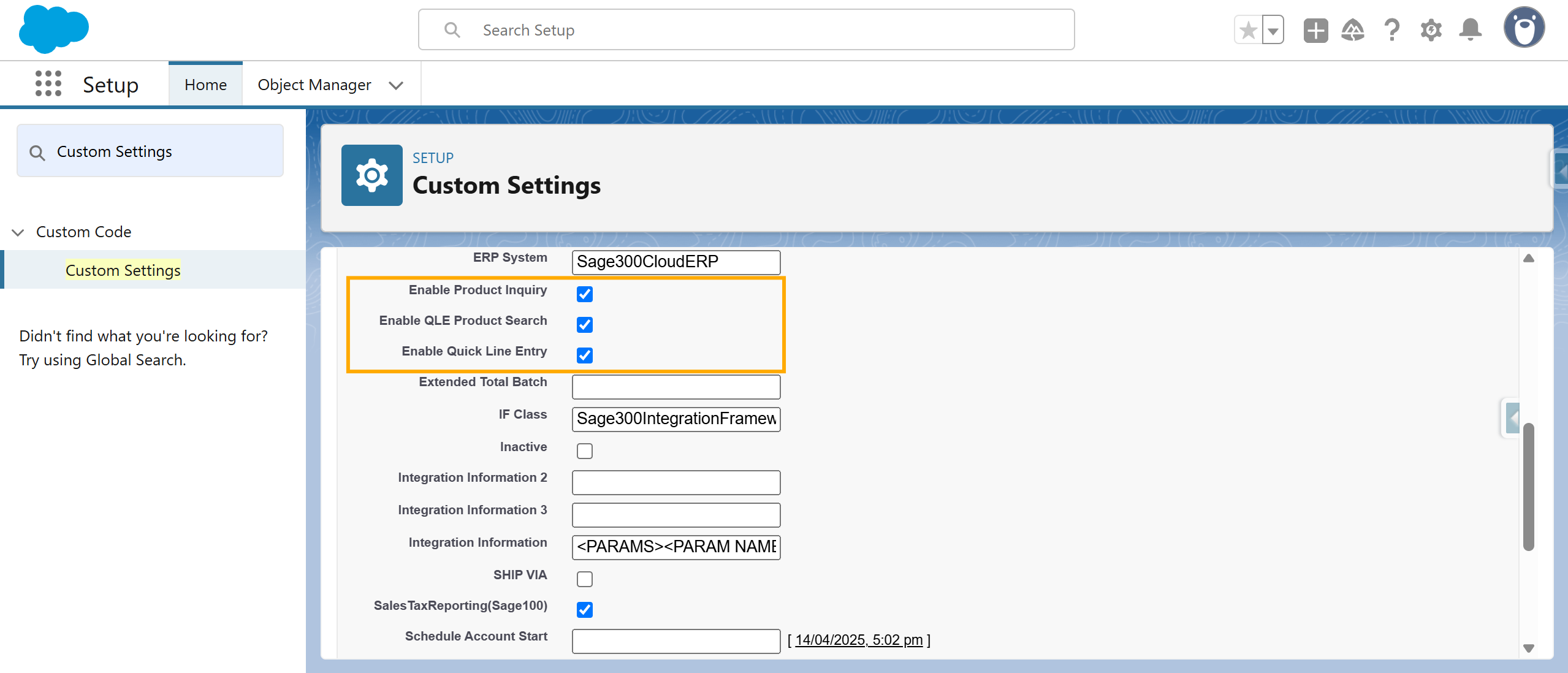Uncheck Enable Product Inquiry
This screenshot has height=673, width=1568.
tap(585, 294)
